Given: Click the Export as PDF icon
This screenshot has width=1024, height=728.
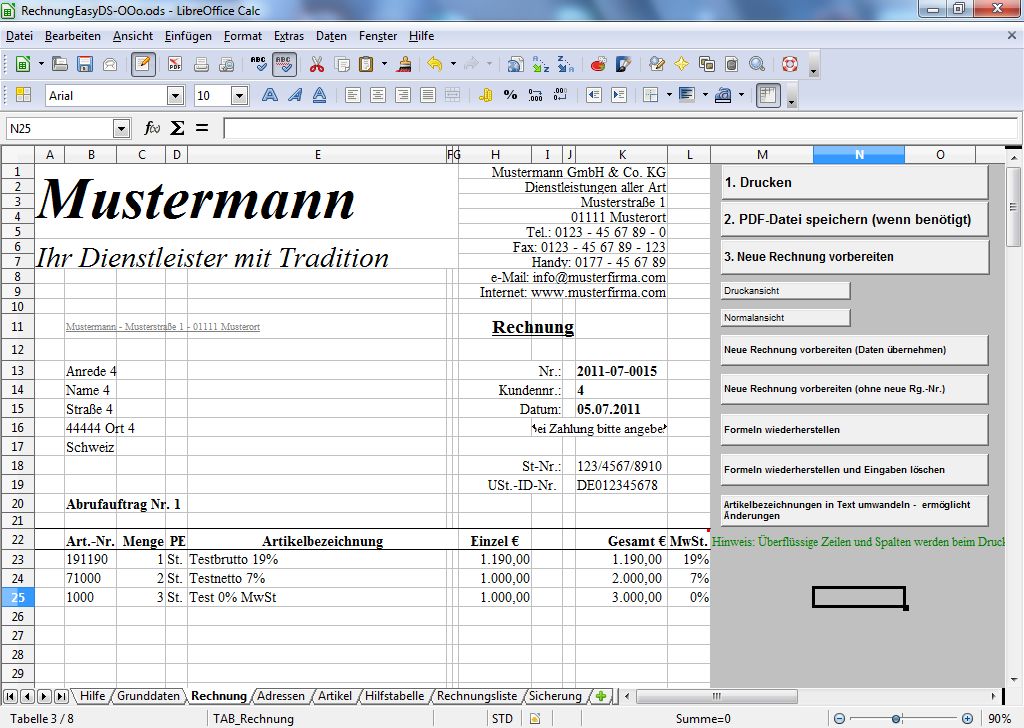Looking at the screenshot, I should click(x=175, y=64).
